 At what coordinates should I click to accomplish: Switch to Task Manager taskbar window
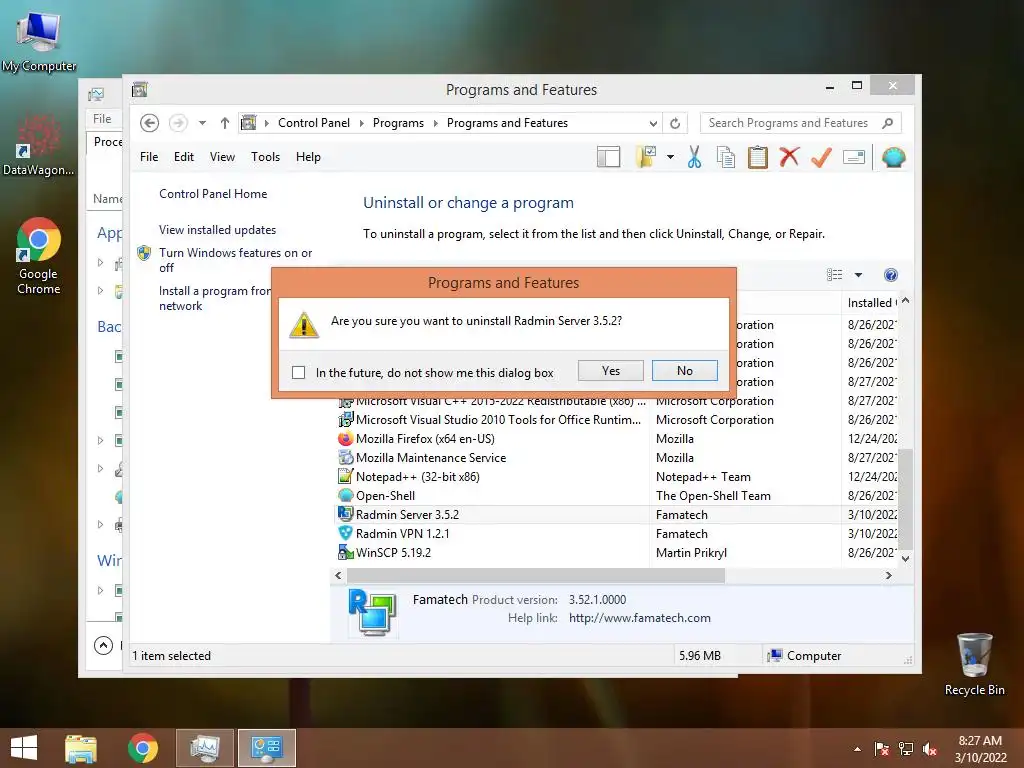coord(204,748)
